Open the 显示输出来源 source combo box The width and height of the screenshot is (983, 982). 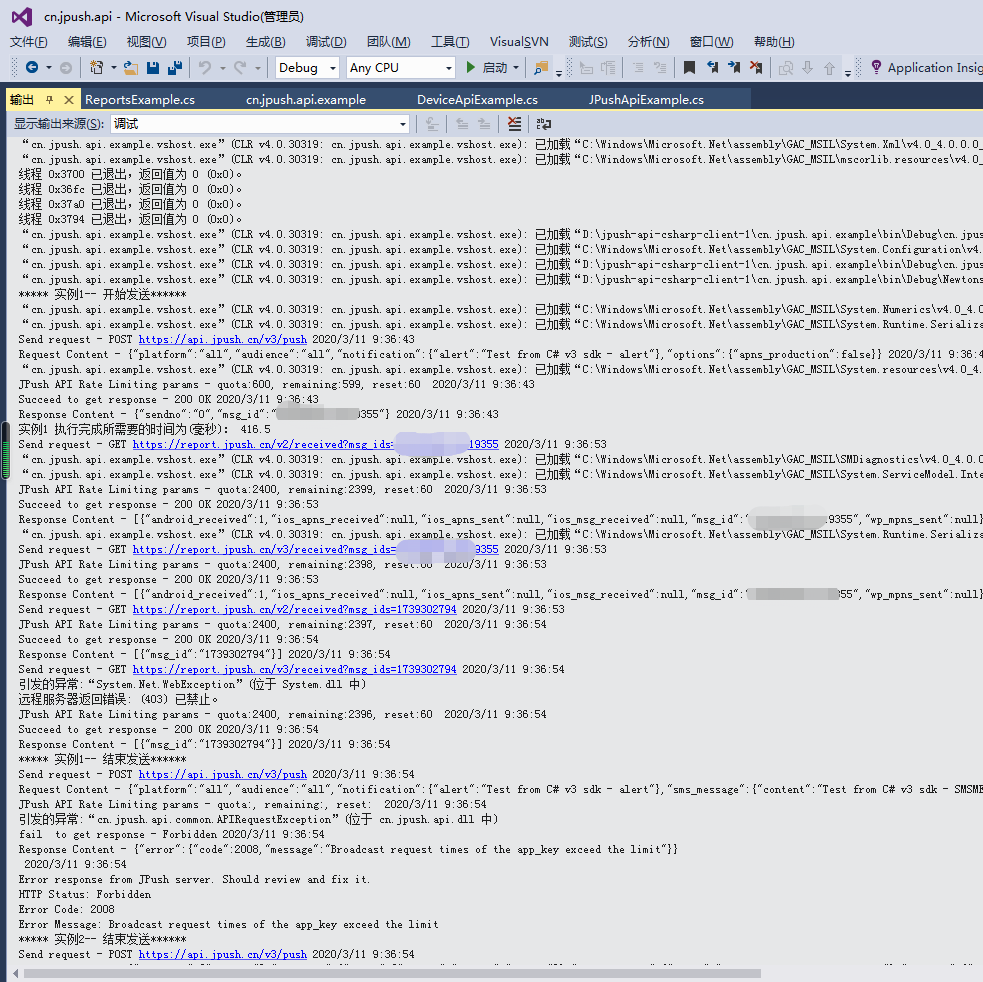260,124
